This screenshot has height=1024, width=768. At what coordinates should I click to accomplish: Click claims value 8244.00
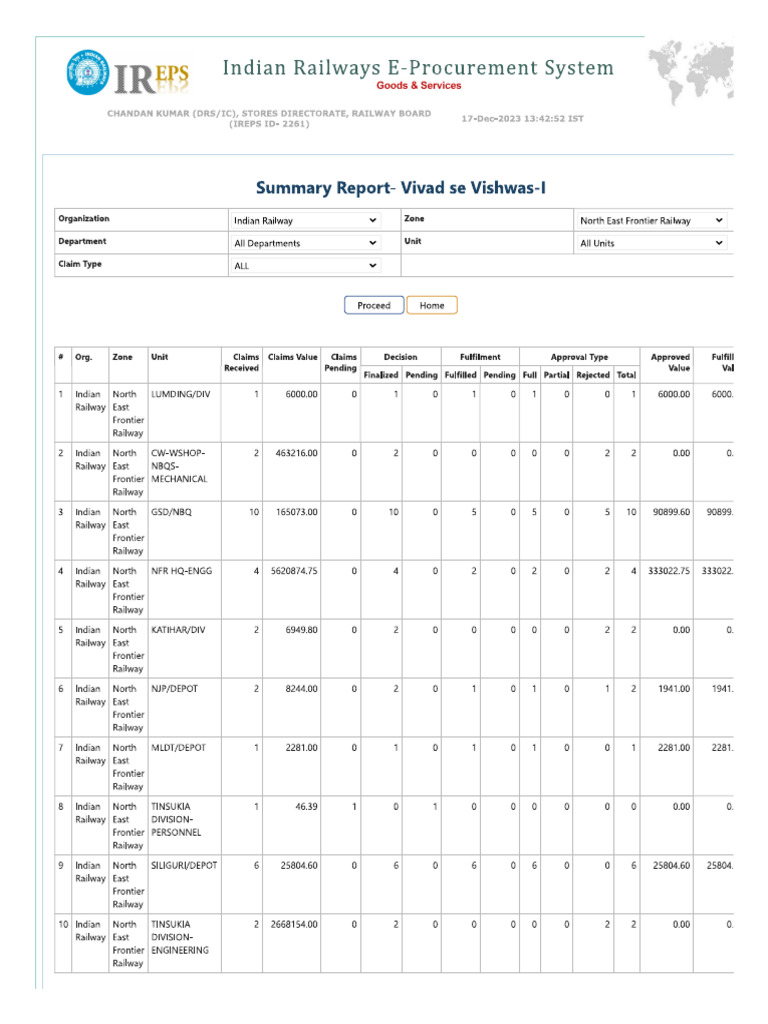pos(302,689)
